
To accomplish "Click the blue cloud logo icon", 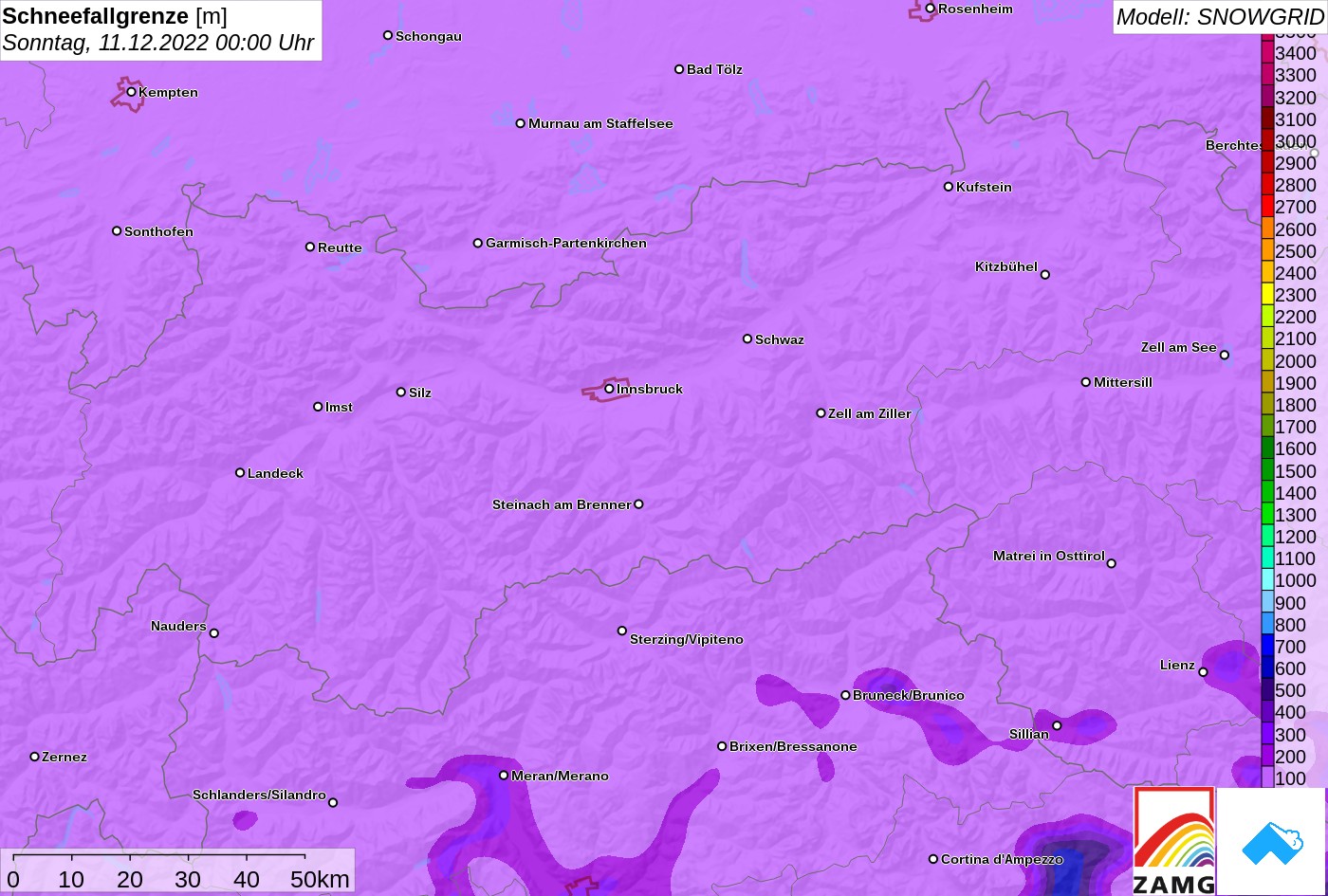I will [x=1271, y=842].
